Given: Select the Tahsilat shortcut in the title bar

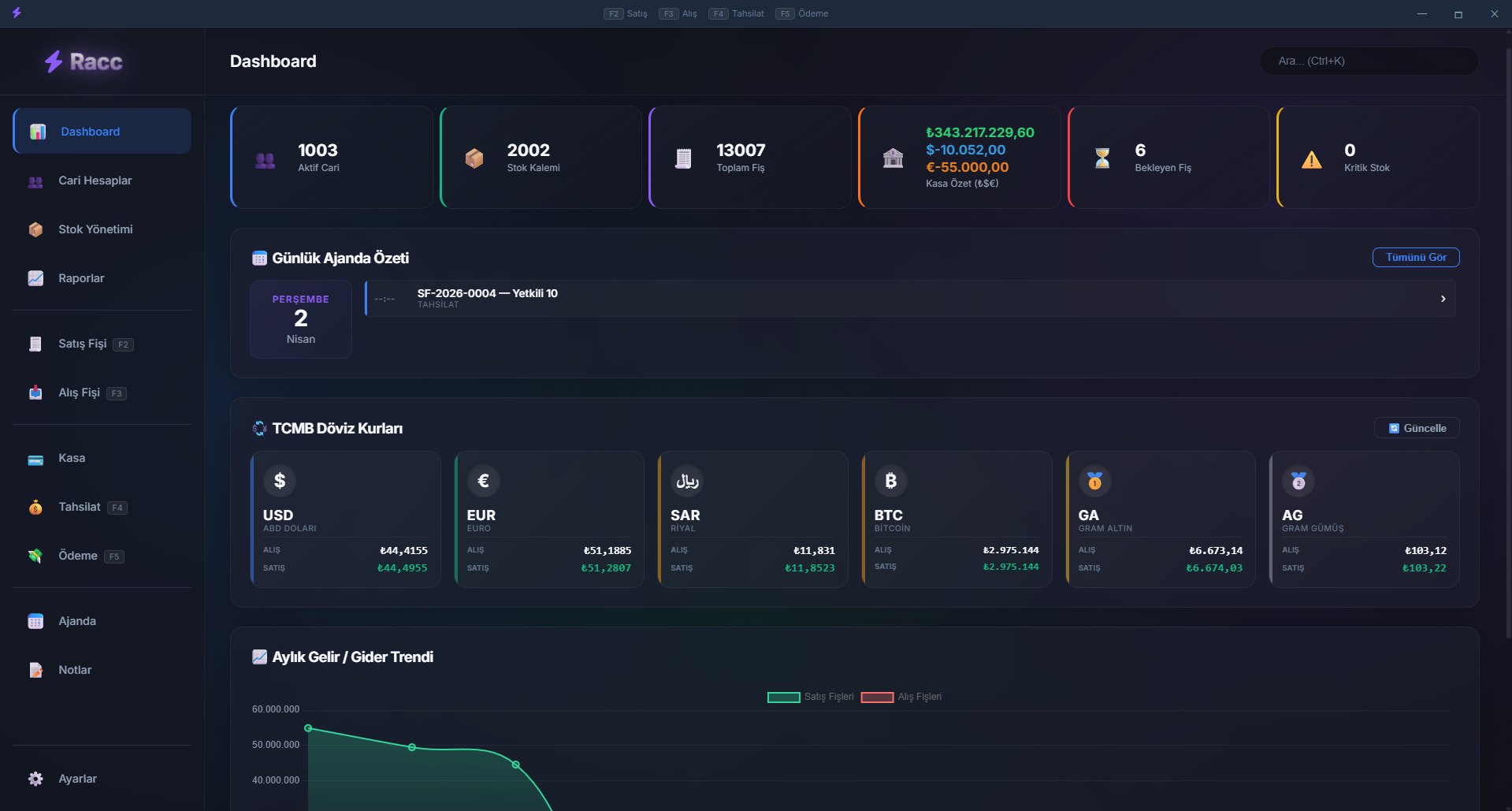Looking at the screenshot, I should pyautogui.click(x=736, y=13).
